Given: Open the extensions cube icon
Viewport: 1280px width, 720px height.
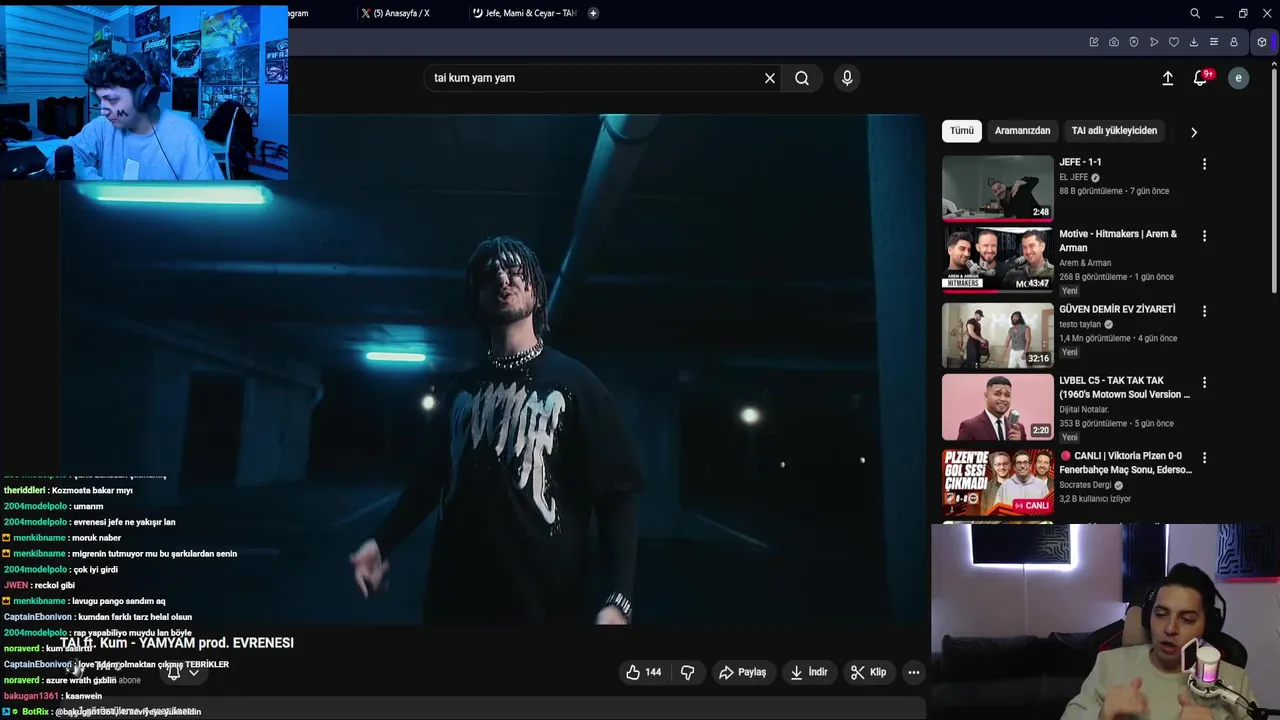Looking at the screenshot, I should 1262,42.
